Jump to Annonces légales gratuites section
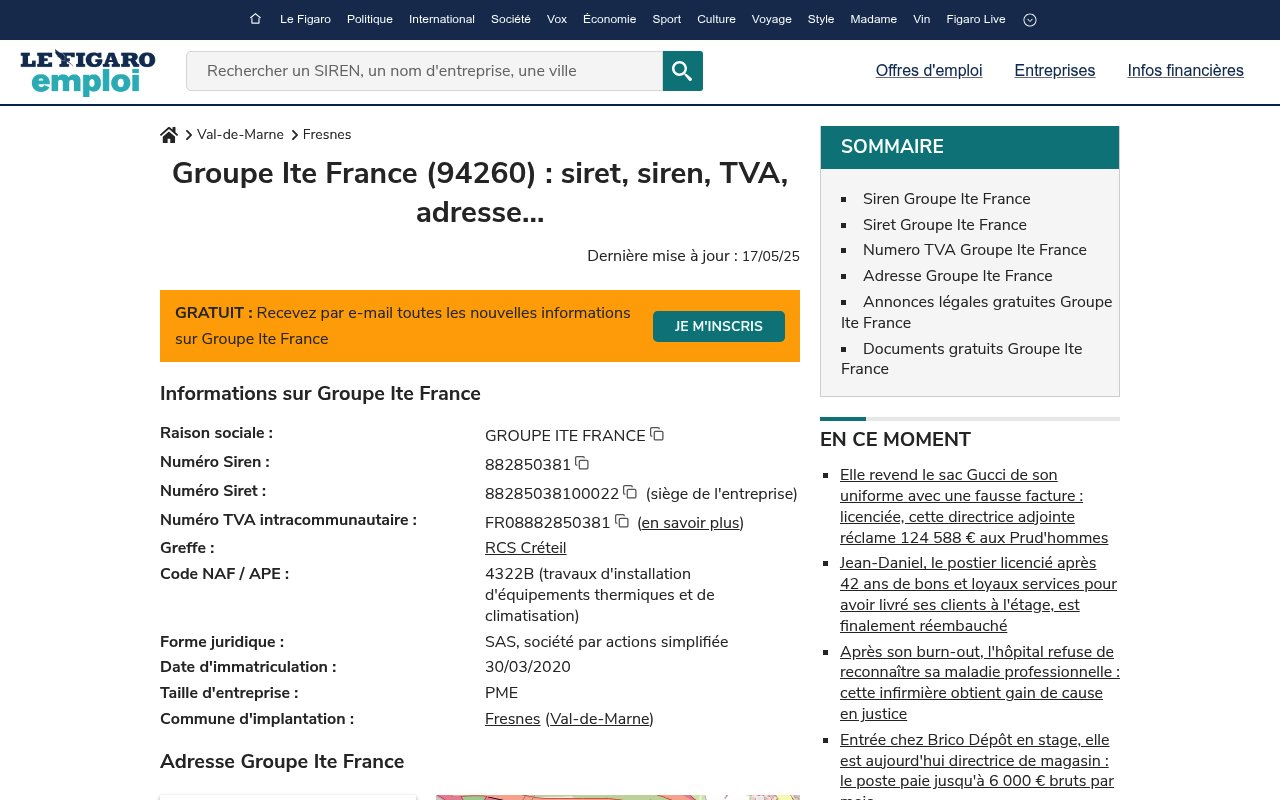Screen dimensions: 1280x800 click(977, 312)
